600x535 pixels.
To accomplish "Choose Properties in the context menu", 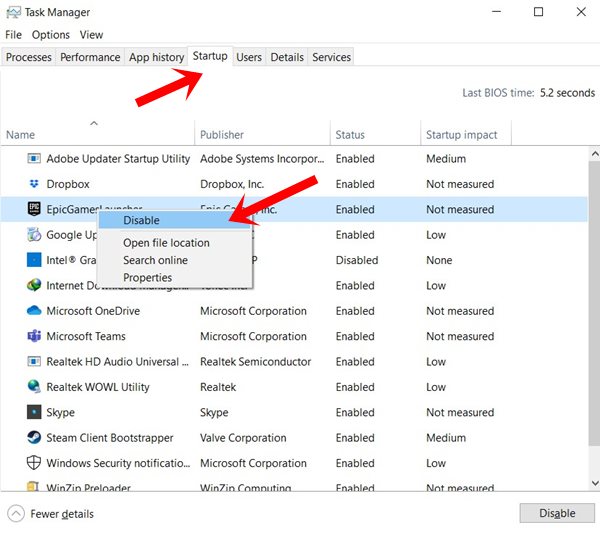I will click(x=175, y=277).
